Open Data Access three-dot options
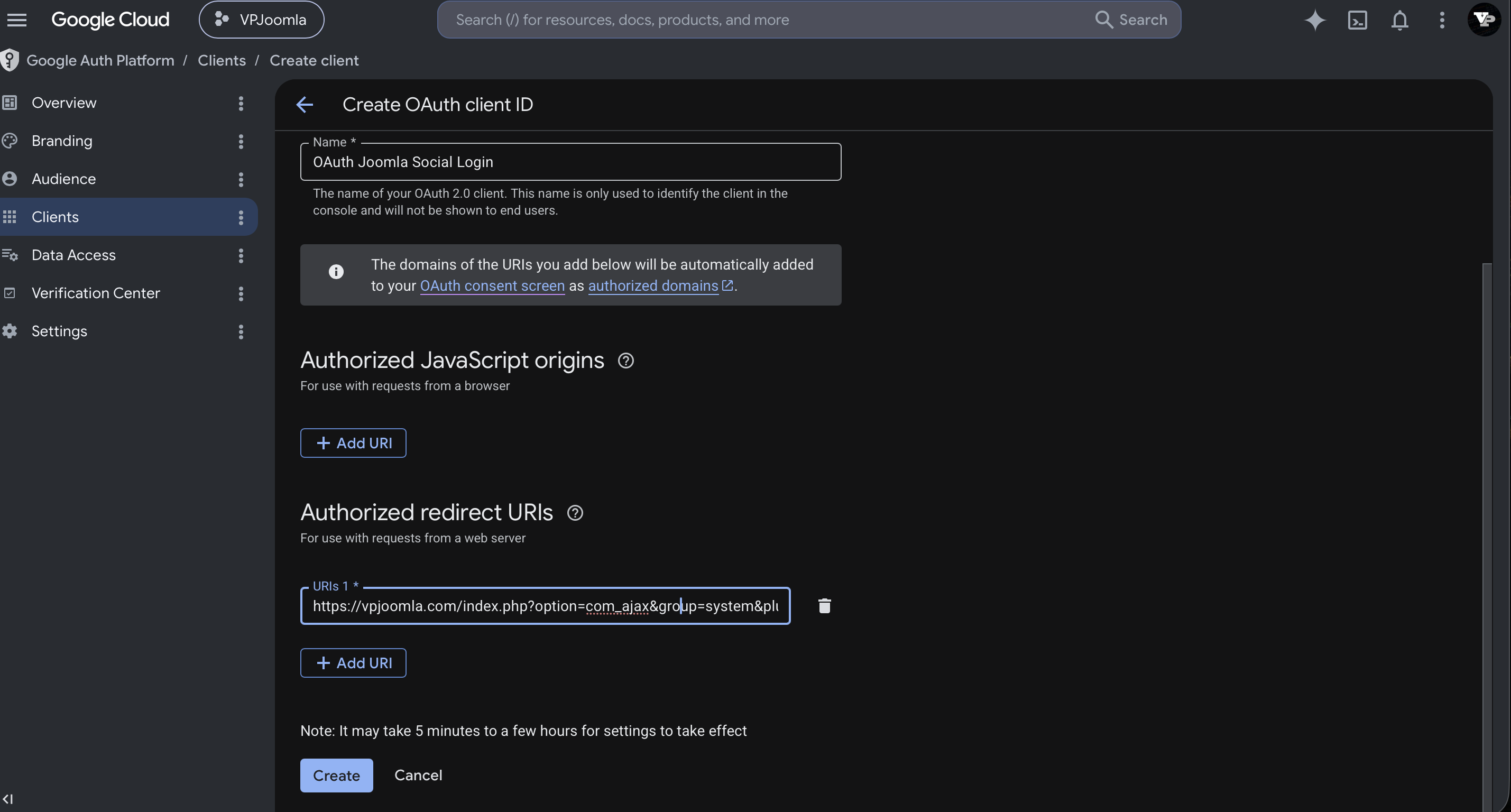 pyautogui.click(x=241, y=256)
